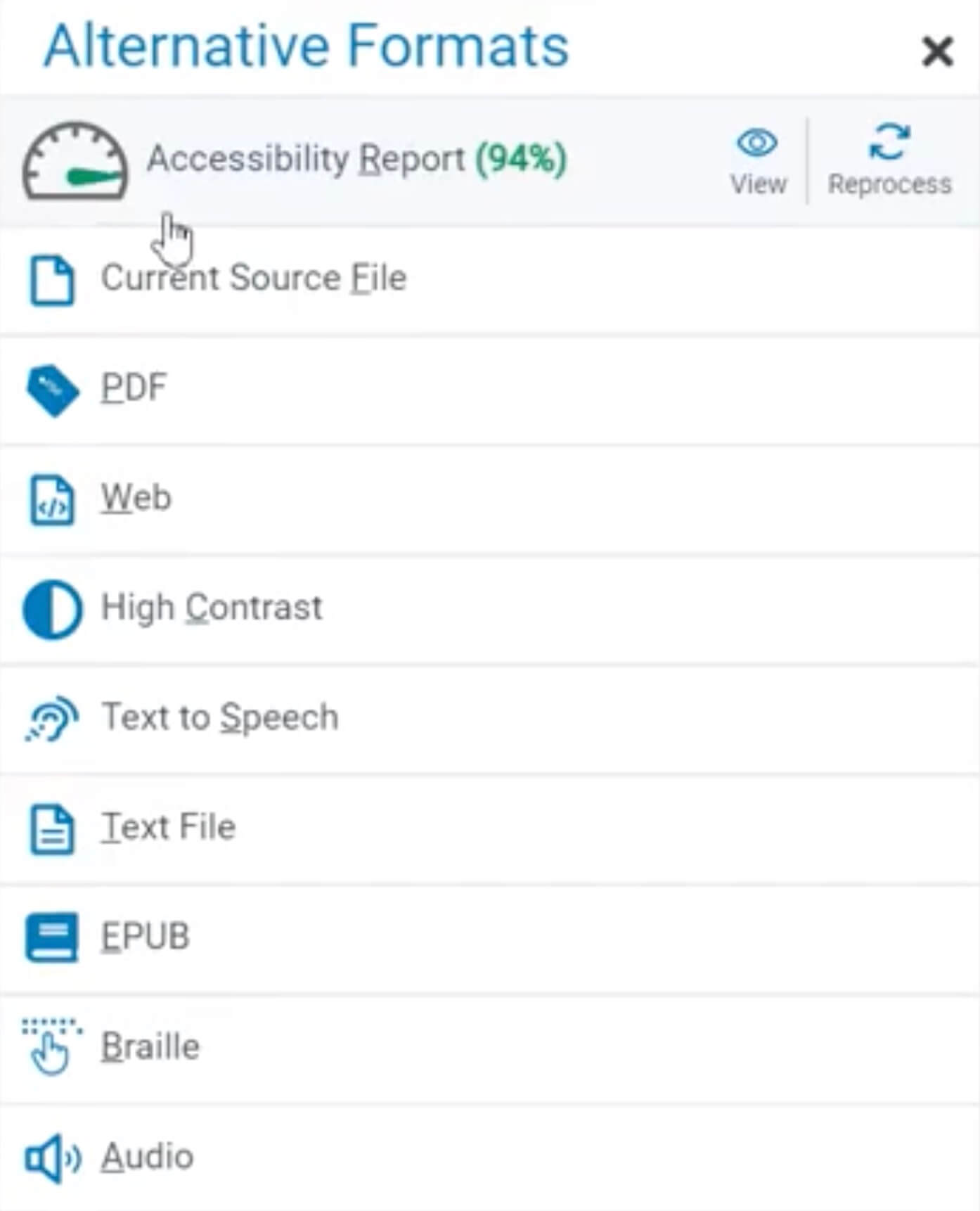Click the Text File document icon
Screen dimensions: 980x1211
(51, 829)
